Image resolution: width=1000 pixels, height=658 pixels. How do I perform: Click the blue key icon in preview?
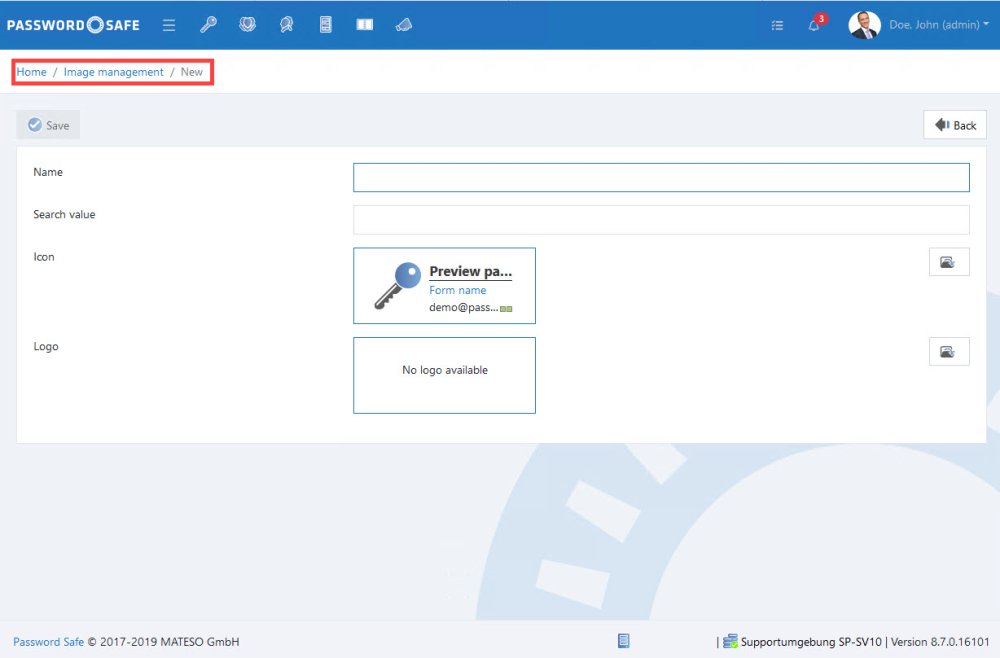tap(397, 286)
